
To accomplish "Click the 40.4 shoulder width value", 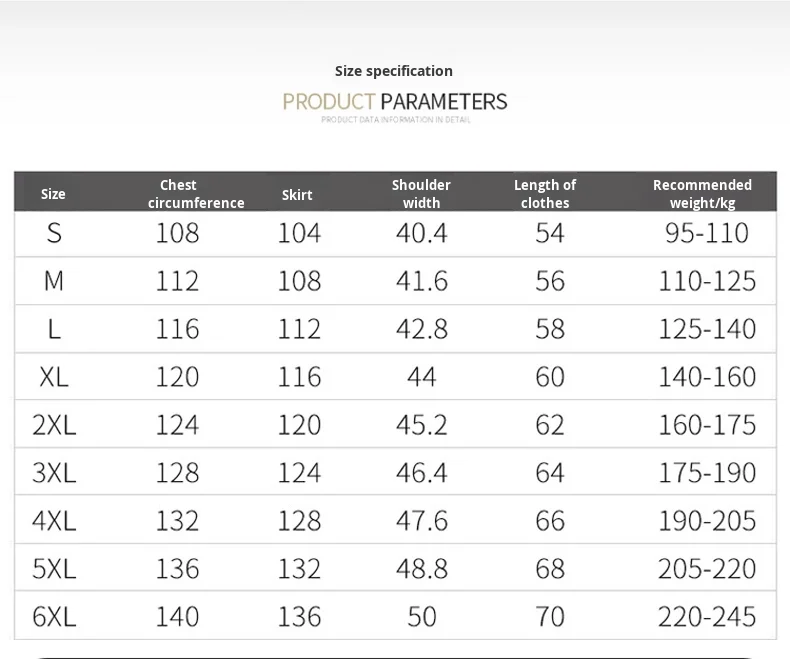I will 422,233.
